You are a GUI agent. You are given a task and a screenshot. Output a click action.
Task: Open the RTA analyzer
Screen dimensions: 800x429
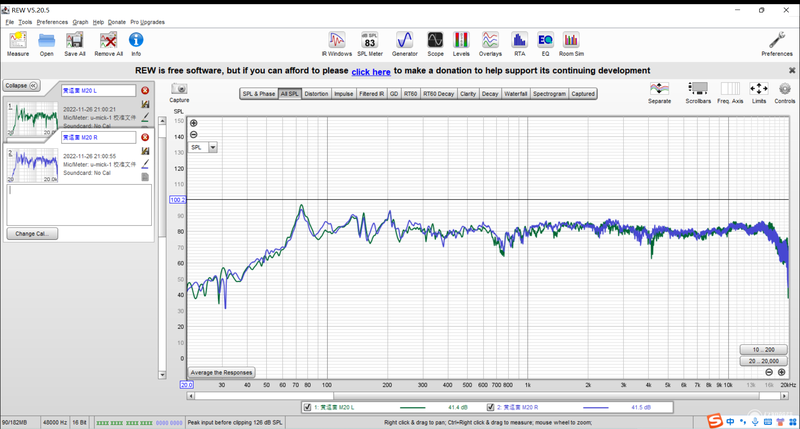(x=519, y=43)
